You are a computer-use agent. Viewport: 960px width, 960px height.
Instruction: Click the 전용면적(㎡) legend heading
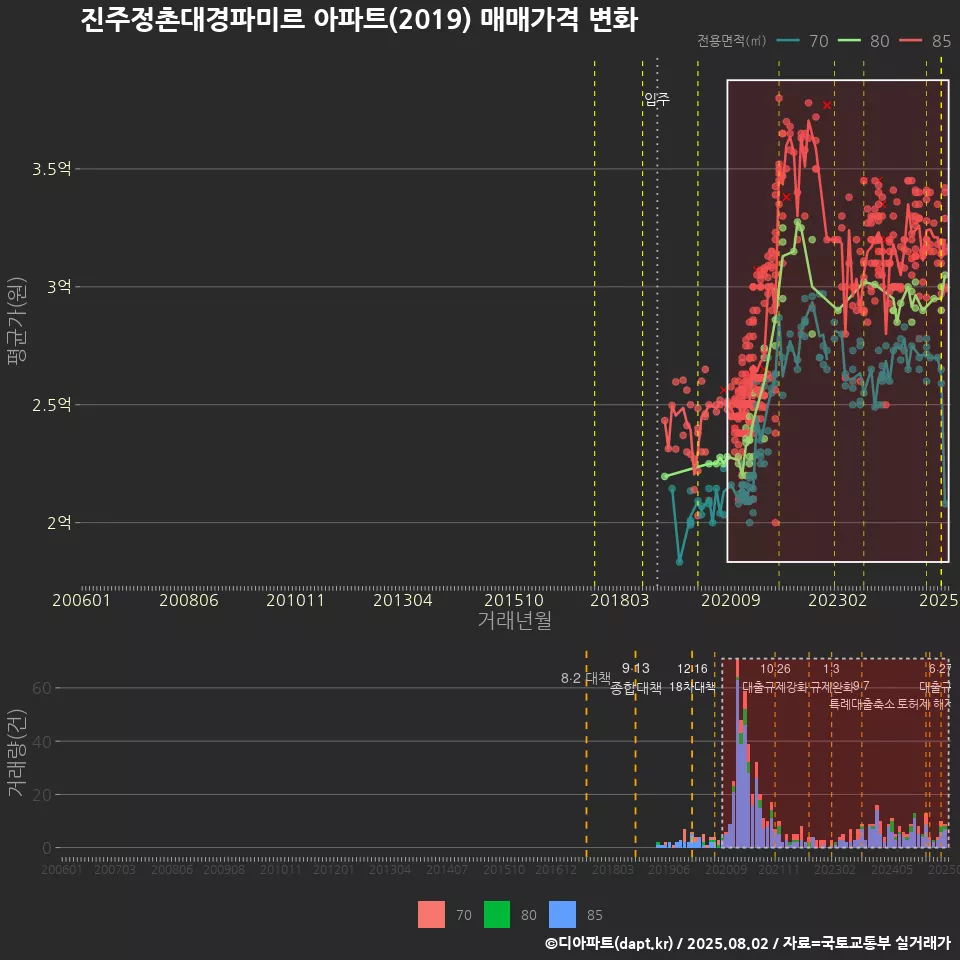point(732,40)
